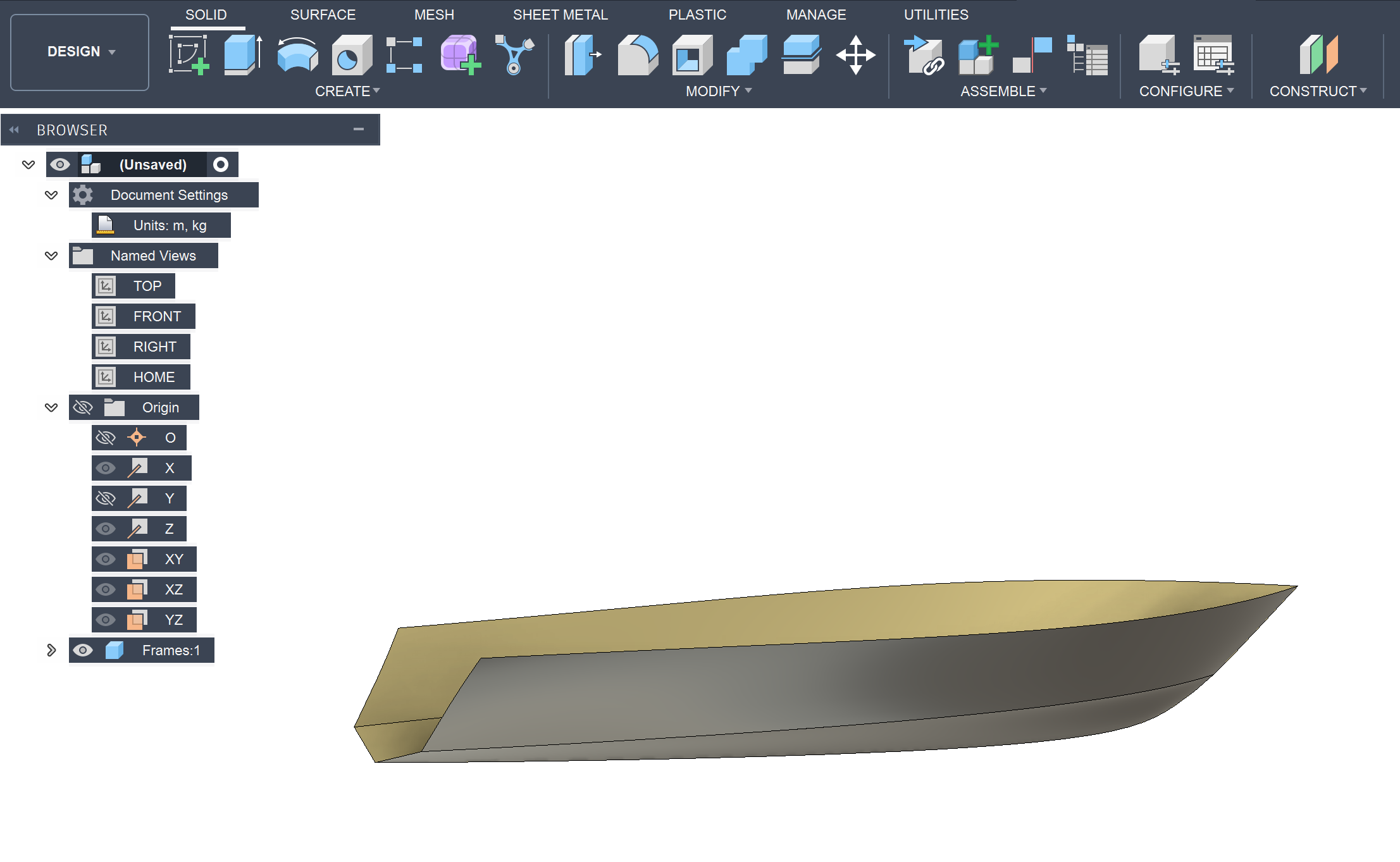Collapse the Named Views folder

pyautogui.click(x=51, y=256)
